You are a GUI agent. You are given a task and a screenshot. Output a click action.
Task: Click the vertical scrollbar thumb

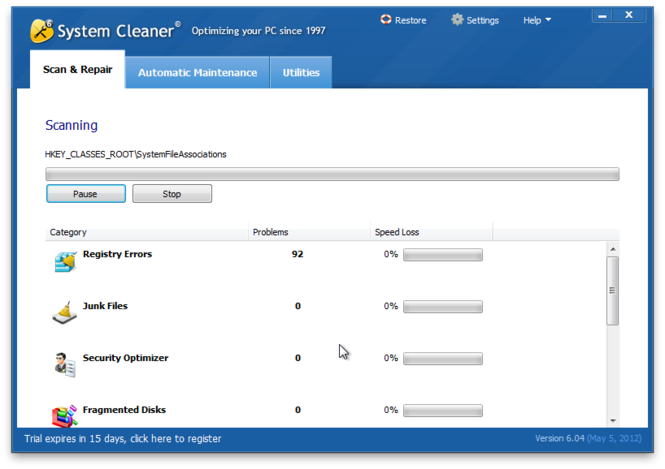pyautogui.click(x=612, y=290)
